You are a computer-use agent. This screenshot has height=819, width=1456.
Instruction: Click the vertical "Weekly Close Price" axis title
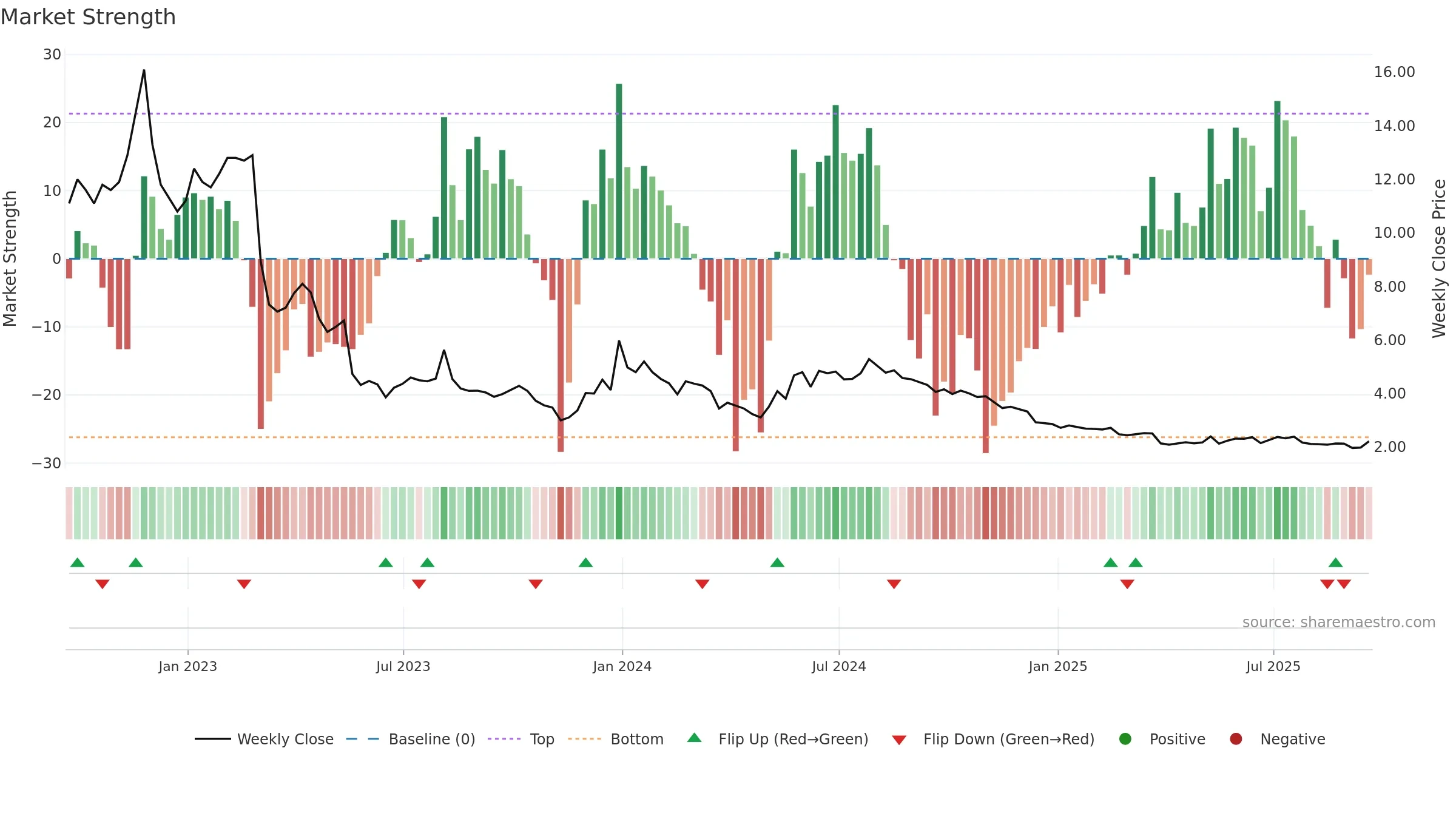point(1439,258)
